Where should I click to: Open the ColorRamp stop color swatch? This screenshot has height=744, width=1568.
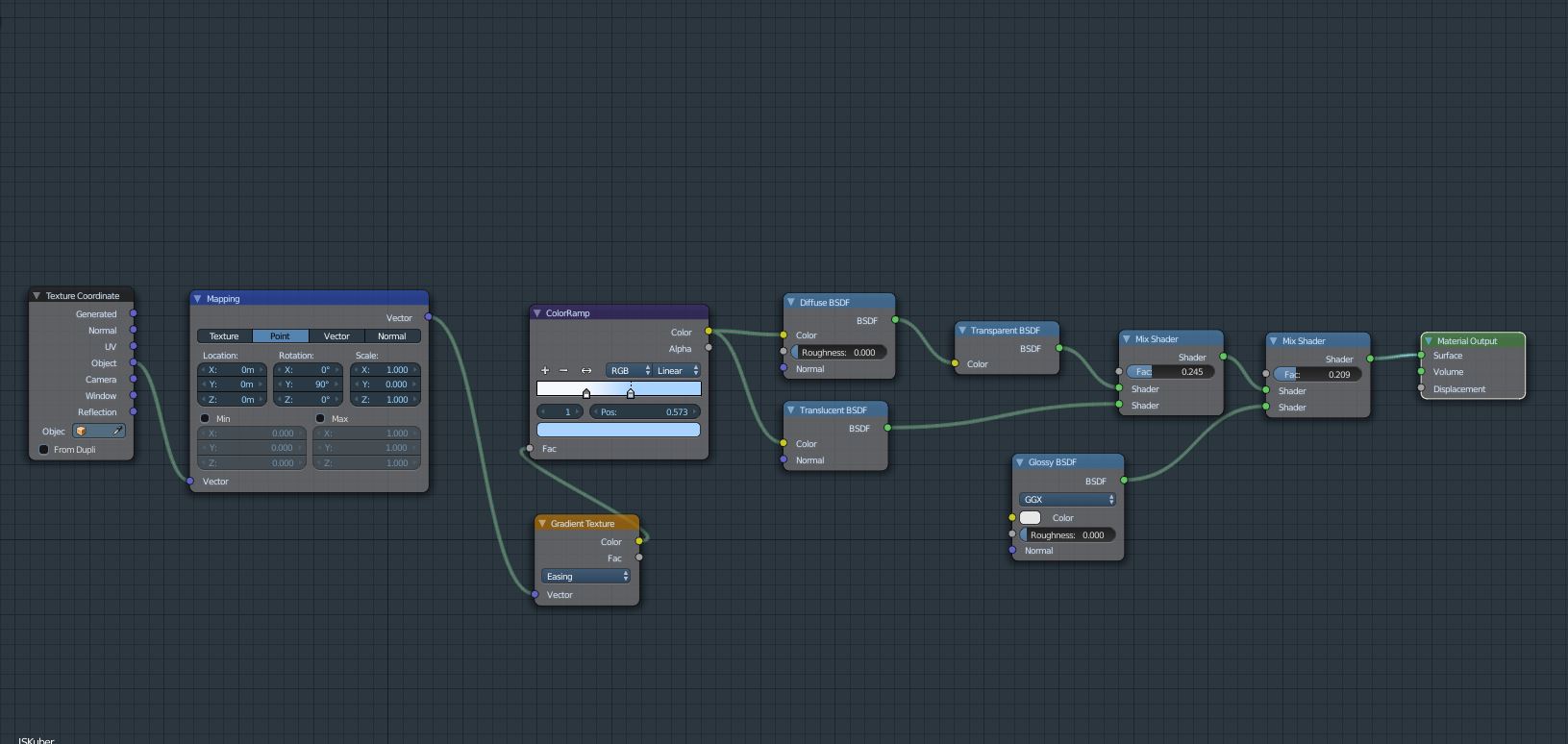tap(618, 430)
